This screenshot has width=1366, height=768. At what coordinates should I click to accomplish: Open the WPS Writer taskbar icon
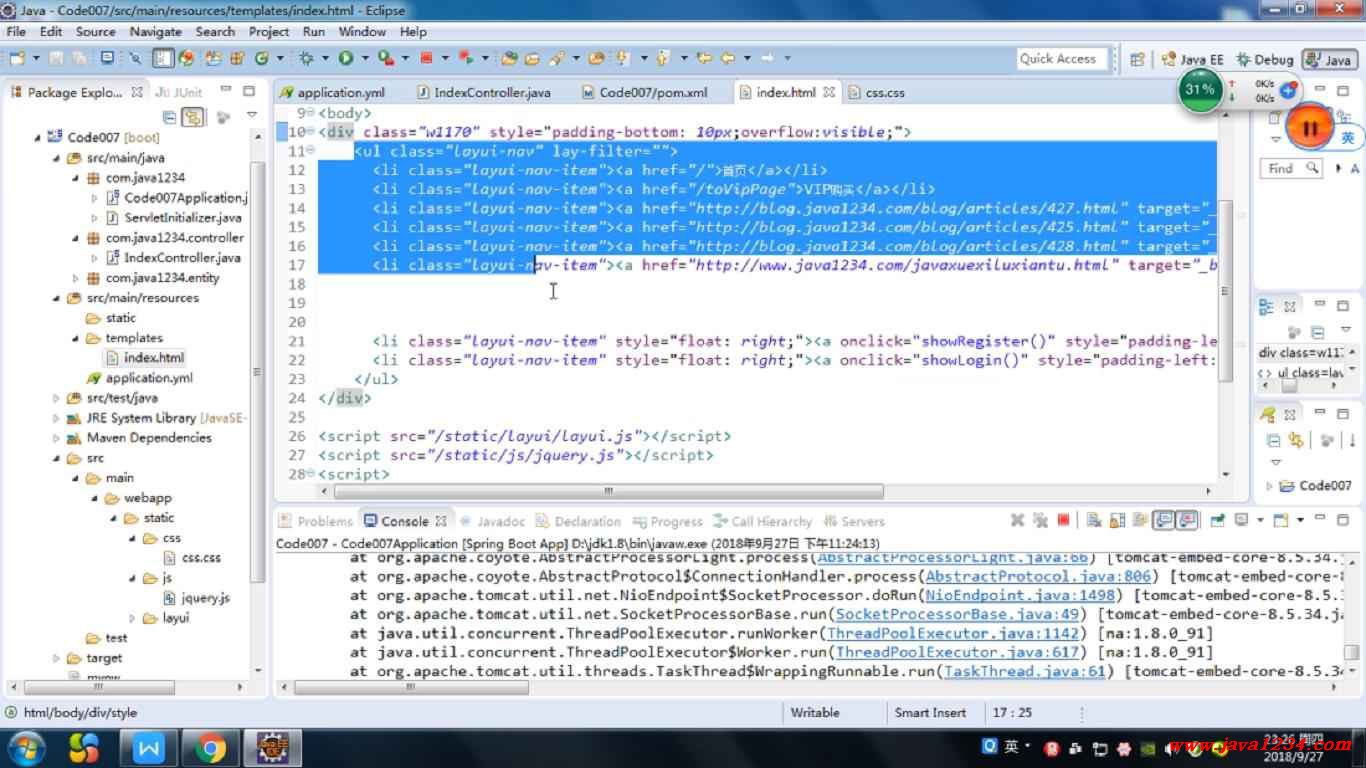pos(149,747)
